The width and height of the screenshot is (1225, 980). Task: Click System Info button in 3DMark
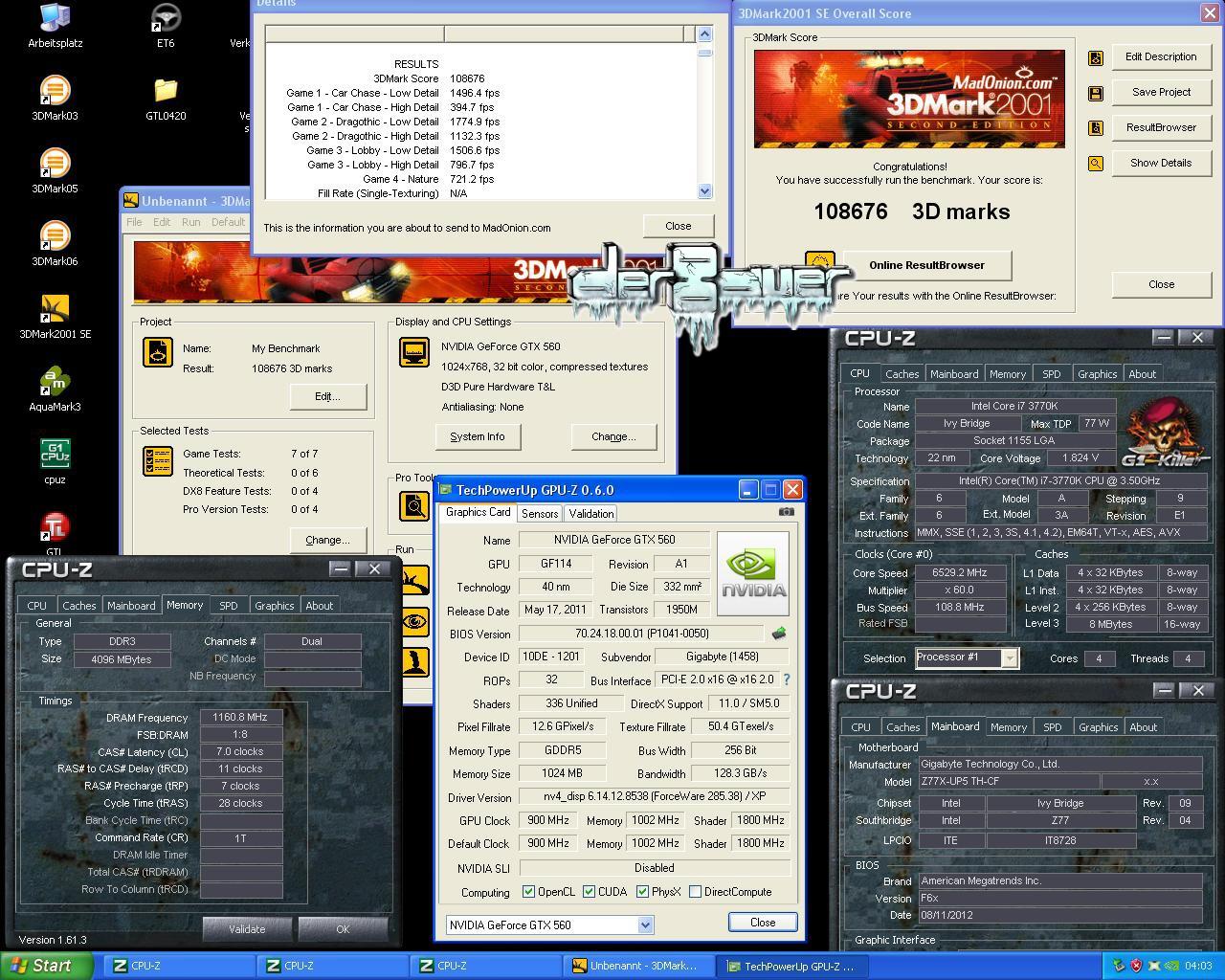coord(477,436)
